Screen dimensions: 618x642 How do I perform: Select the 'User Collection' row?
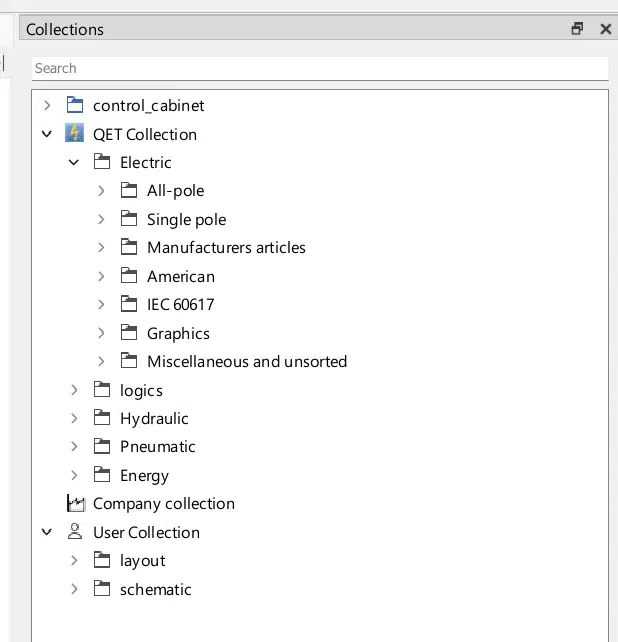(146, 532)
